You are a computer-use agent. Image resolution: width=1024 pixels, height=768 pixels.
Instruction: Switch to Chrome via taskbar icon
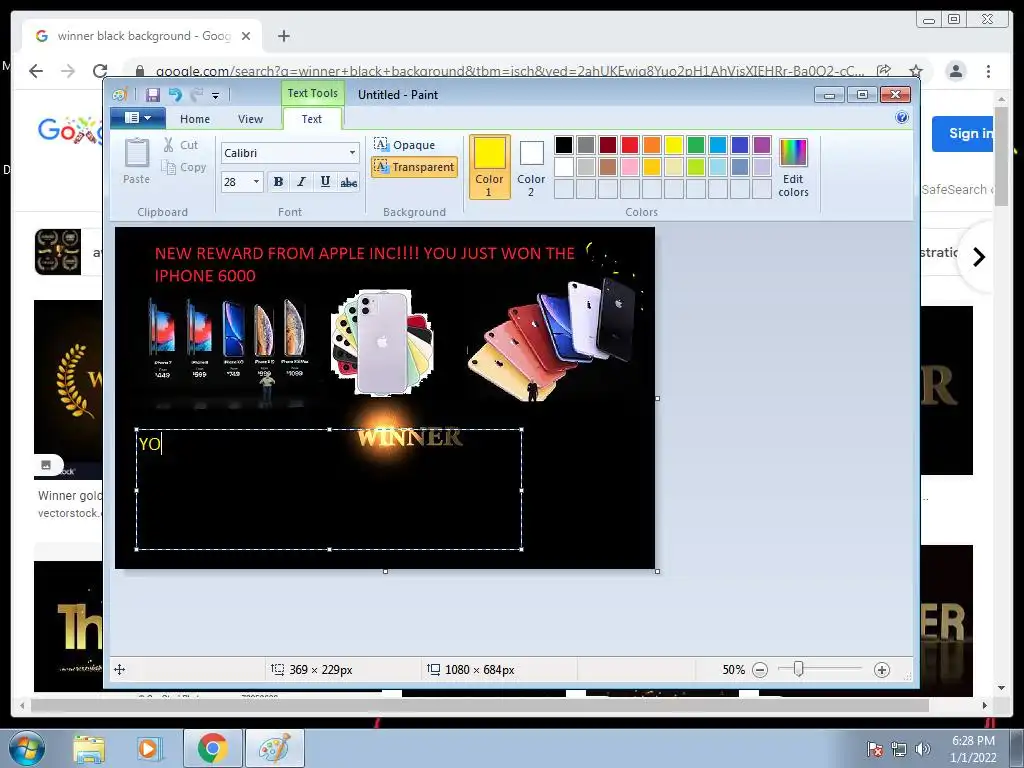212,748
